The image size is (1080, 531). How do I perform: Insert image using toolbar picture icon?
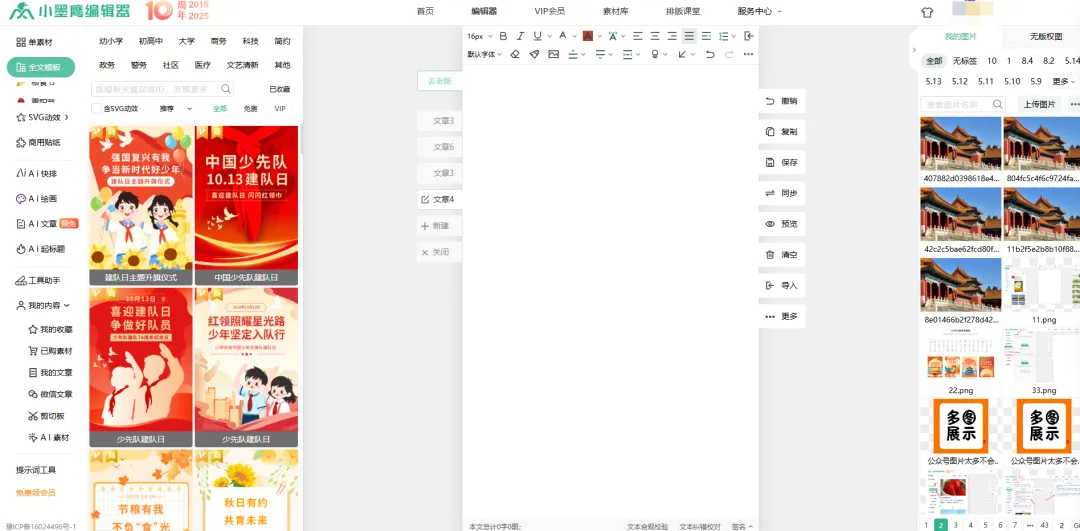(553, 54)
